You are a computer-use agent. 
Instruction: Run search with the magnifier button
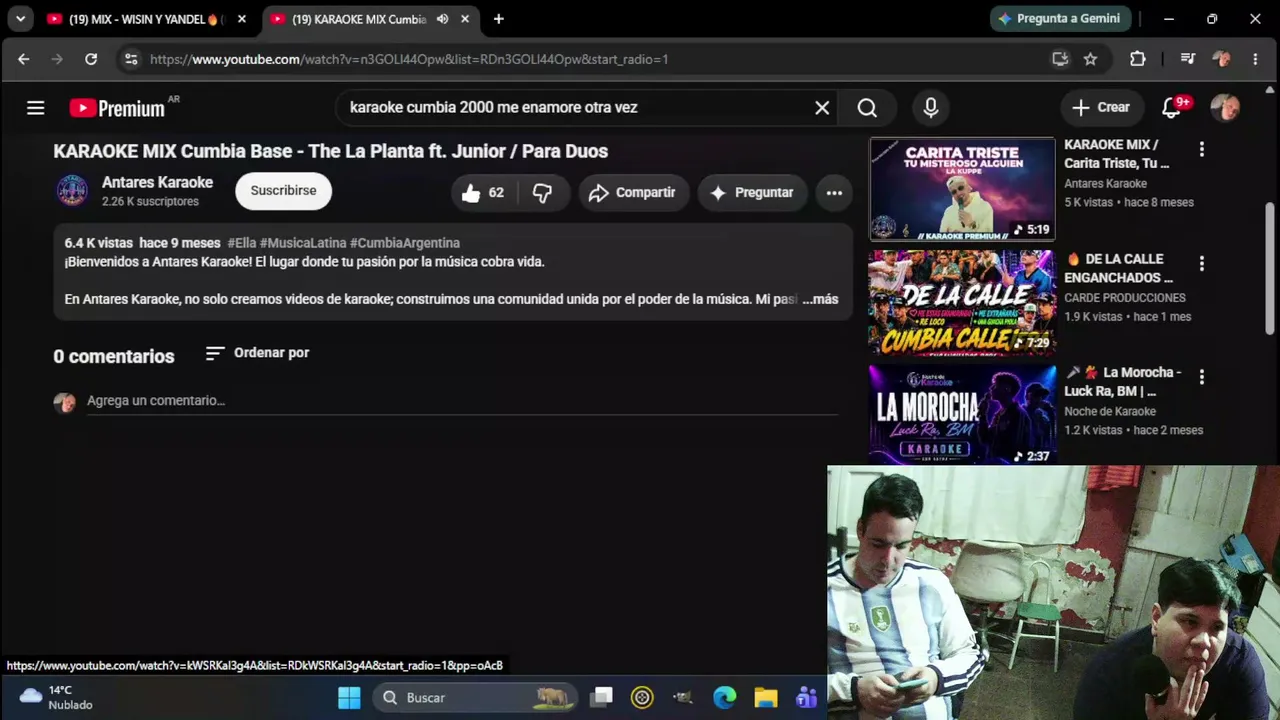867,108
